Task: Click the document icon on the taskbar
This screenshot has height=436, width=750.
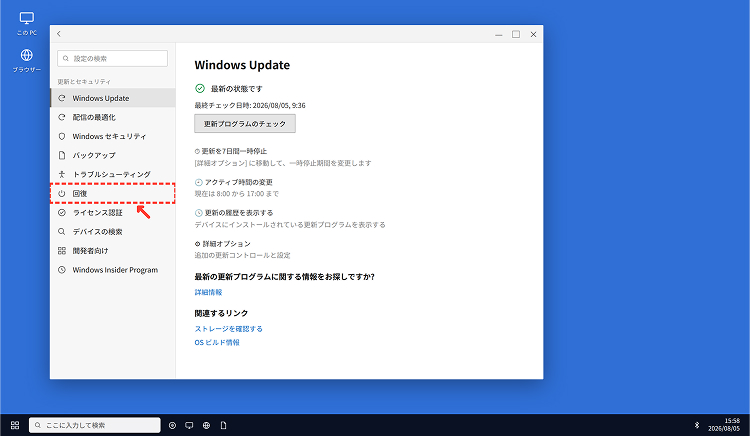Action: pos(223,425)
